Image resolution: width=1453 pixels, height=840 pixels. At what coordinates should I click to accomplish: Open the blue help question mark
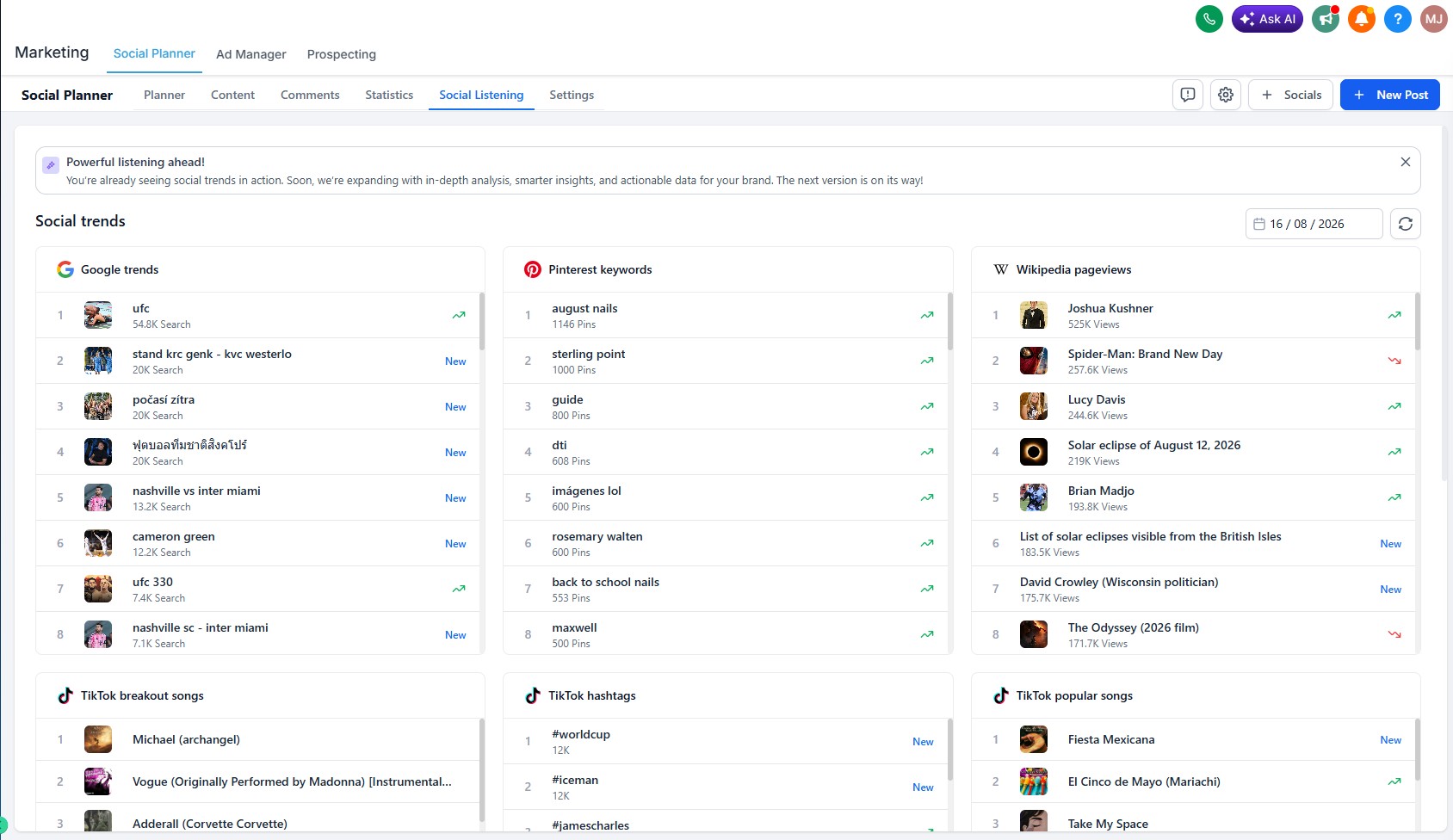[x=1398, y=19]
